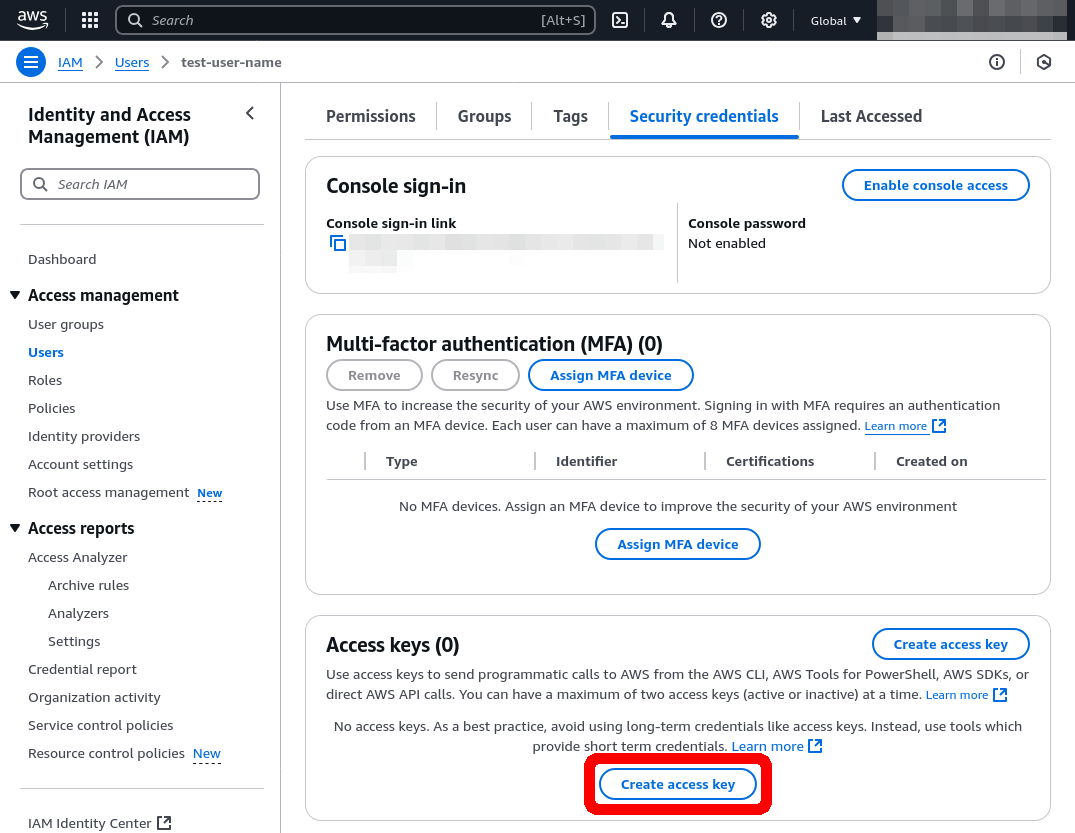Open the notifications bell

tap(669, 21)
